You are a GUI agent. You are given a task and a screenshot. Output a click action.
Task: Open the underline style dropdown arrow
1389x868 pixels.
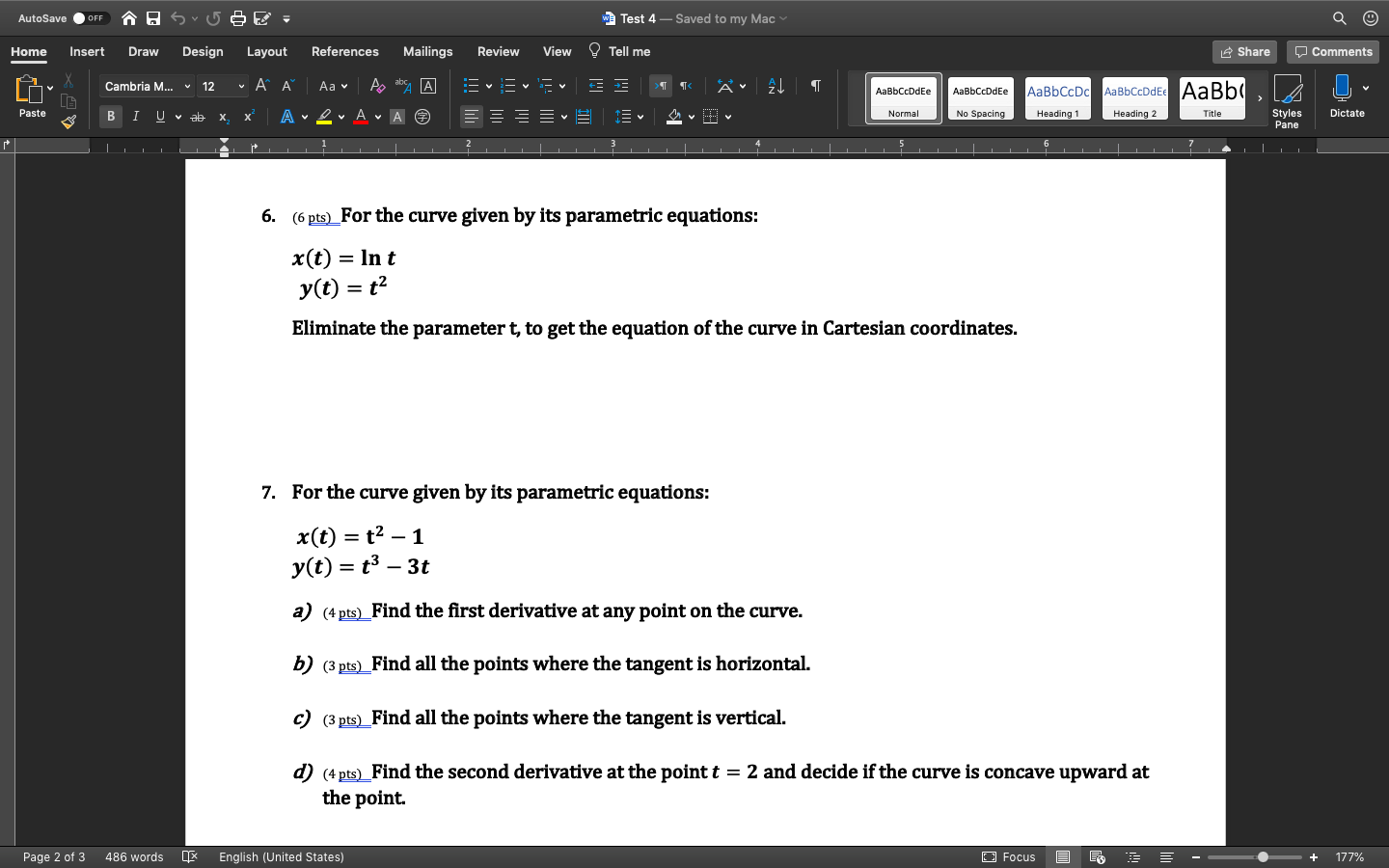pyautogui.click(x=178, y=118)
